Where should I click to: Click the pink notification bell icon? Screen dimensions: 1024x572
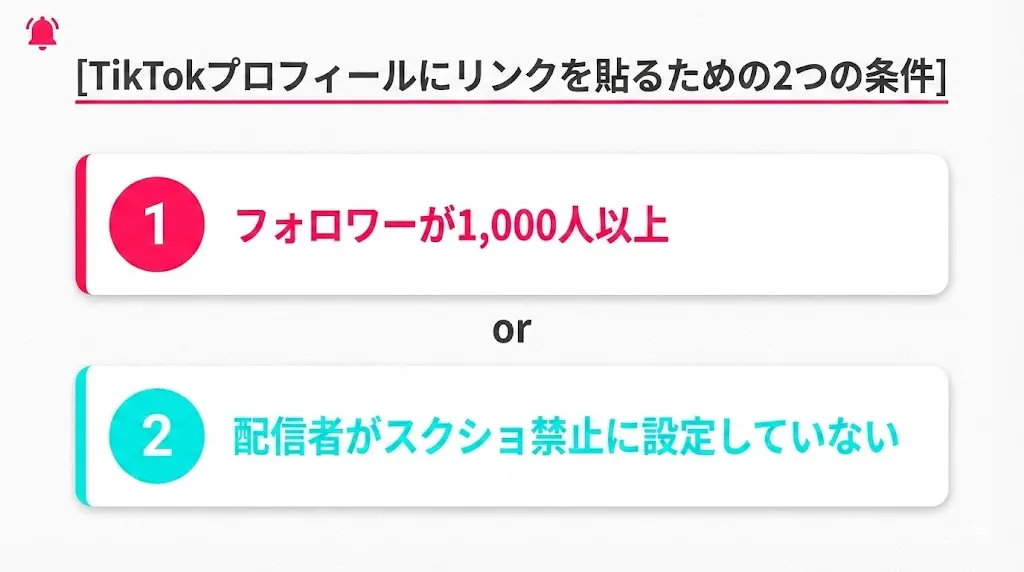click(41, 33)
